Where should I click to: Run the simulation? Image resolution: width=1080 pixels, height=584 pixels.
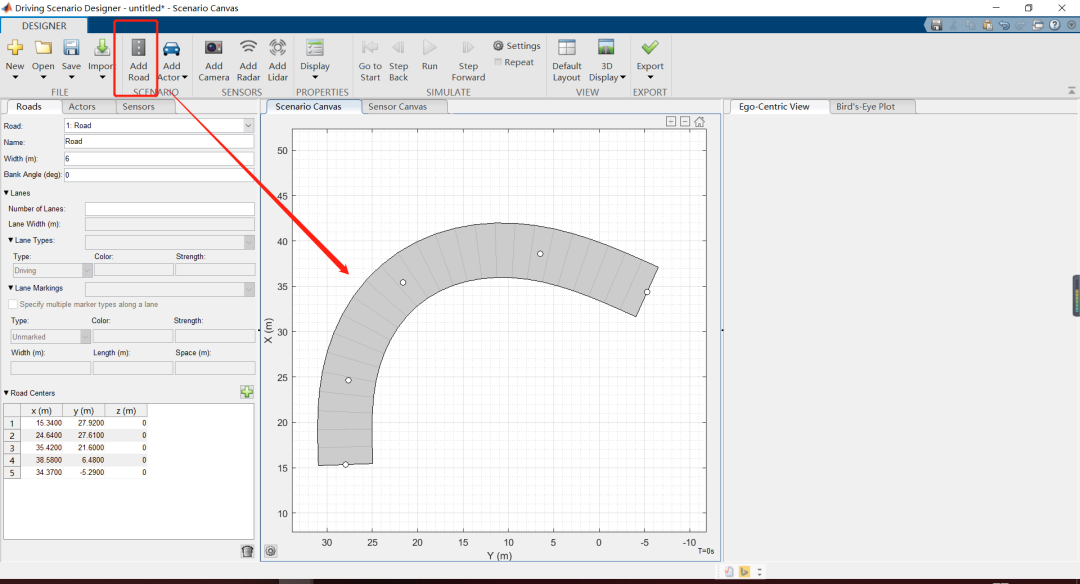(x=430, y=47)
